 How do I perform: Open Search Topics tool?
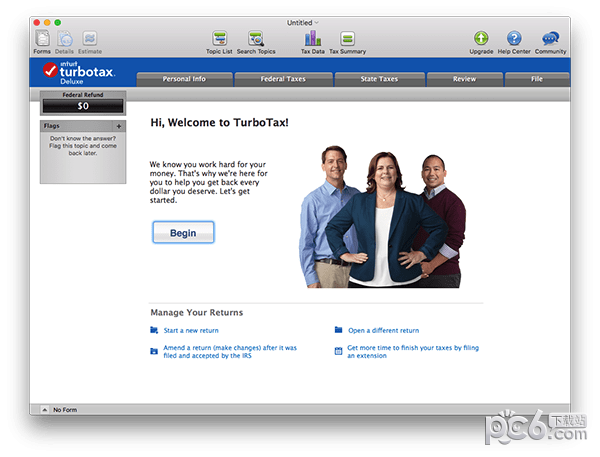[x=256, y=39]
